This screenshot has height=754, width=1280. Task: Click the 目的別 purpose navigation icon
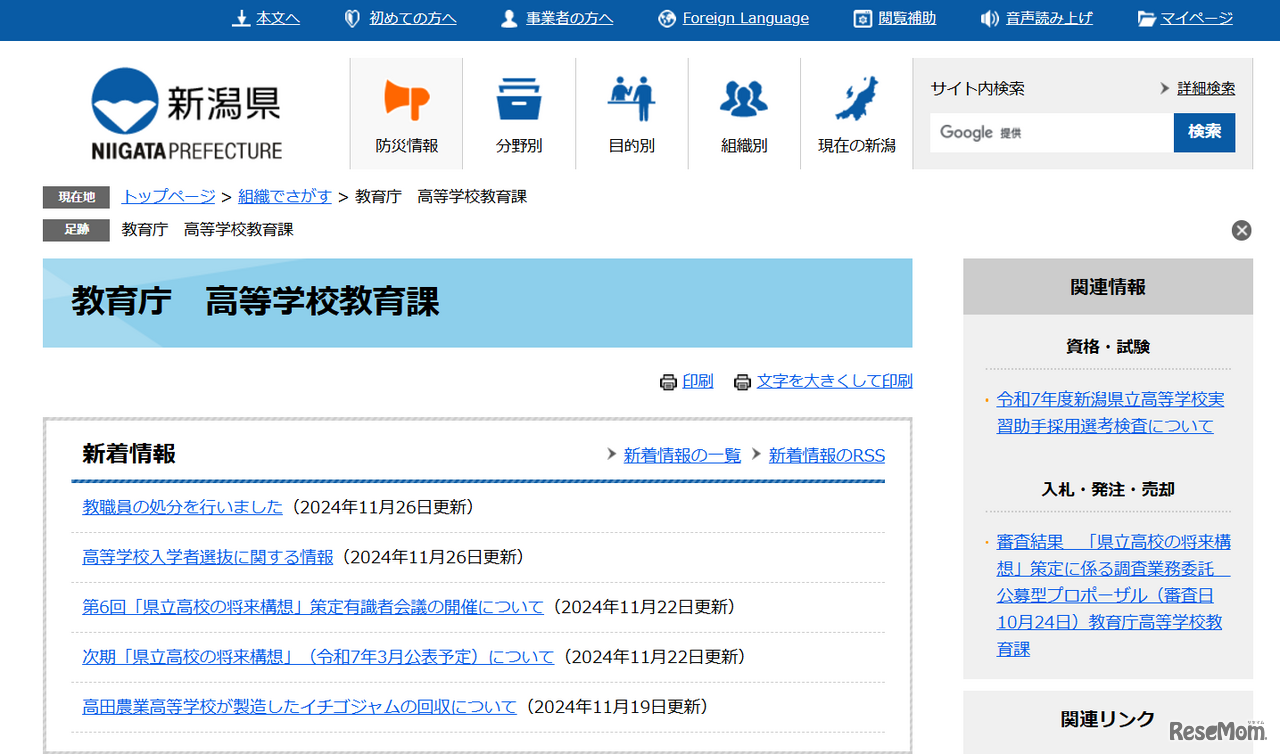631,110
